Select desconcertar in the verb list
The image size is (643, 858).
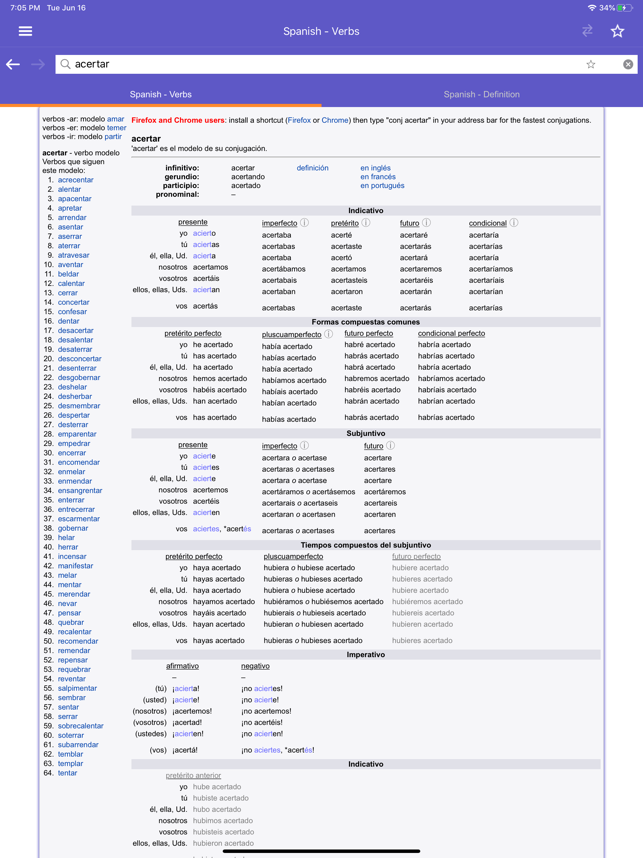point(79,358)
